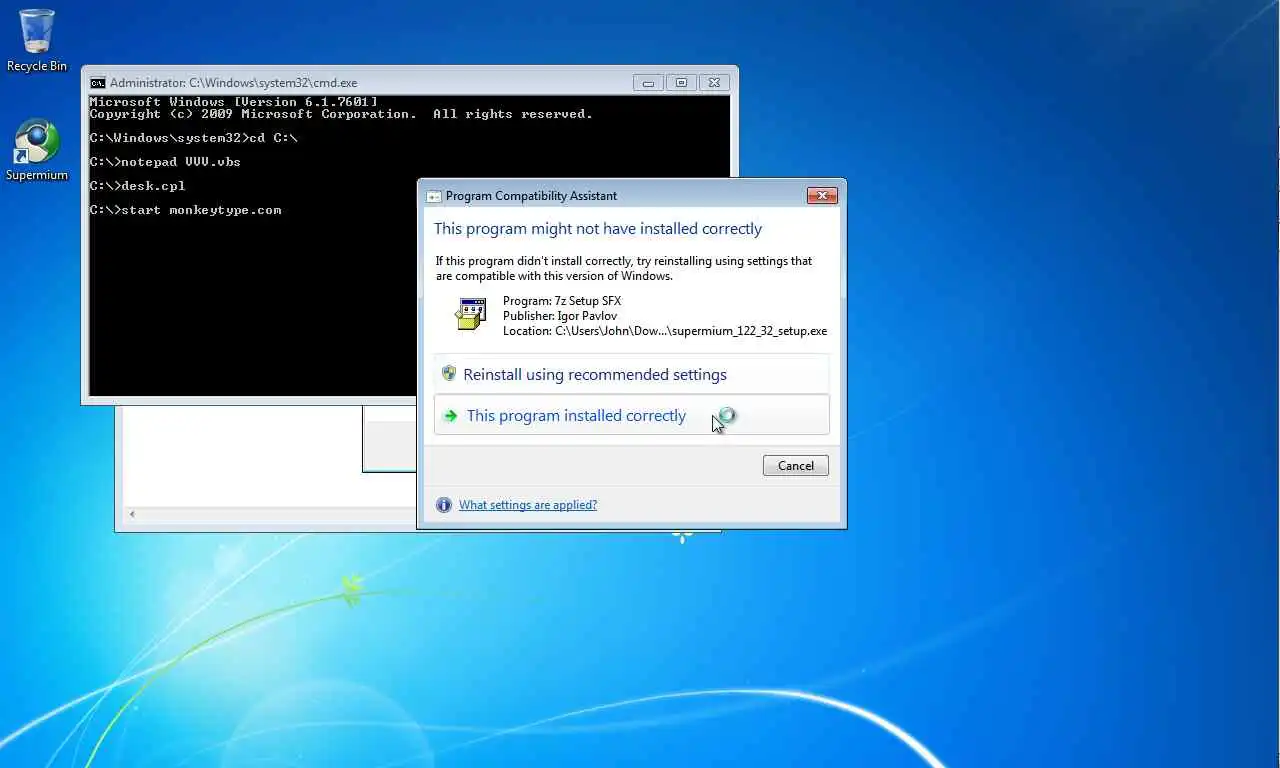Click the cmd.exe window title text
Viewport: 1280px width, 768px height.
pos(233,83)
